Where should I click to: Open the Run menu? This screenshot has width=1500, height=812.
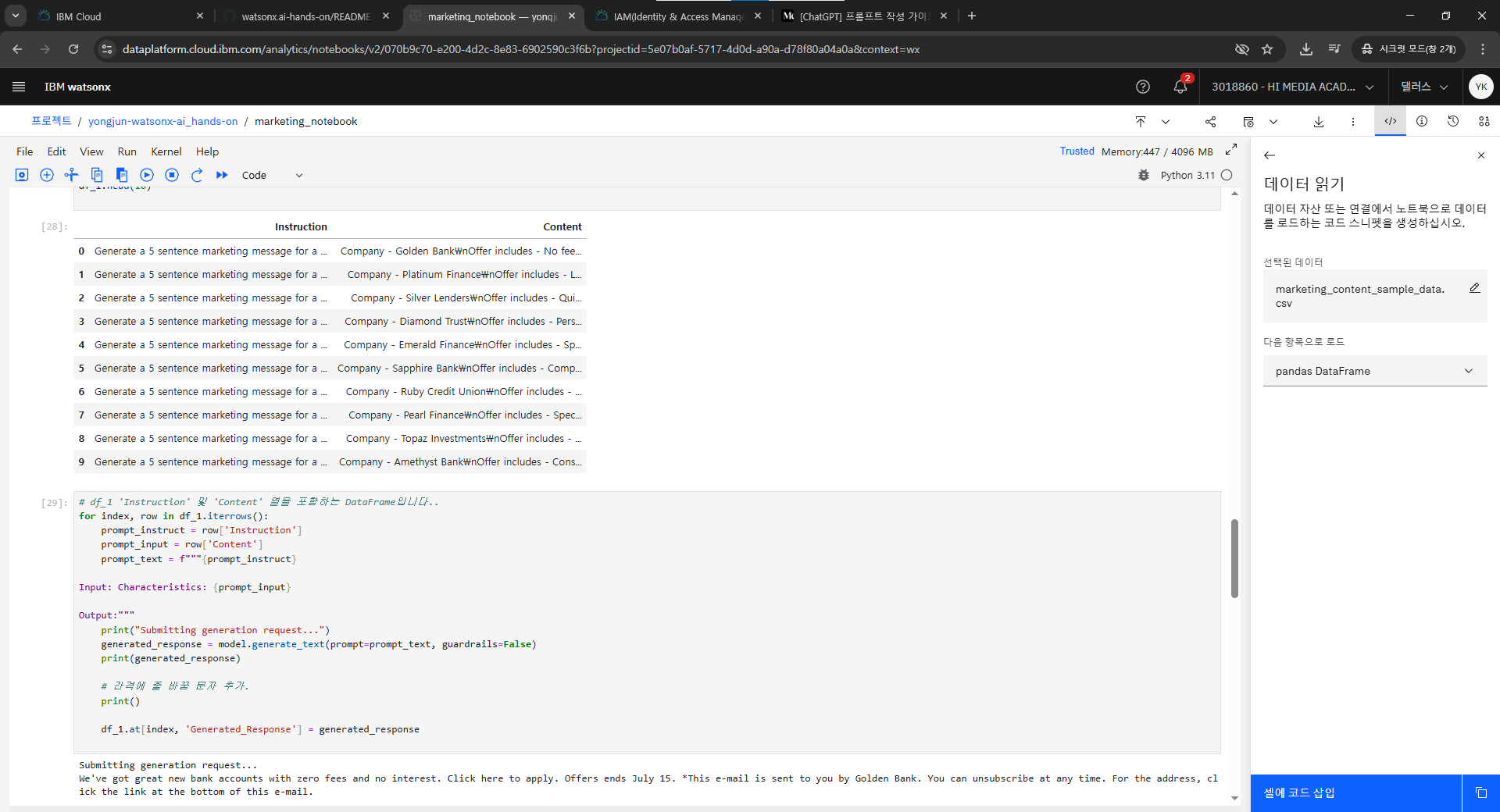pos(127,151)
